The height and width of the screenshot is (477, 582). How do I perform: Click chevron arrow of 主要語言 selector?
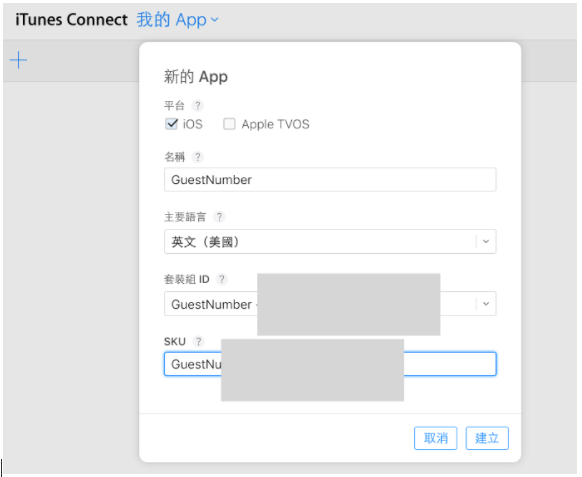tap(486, 242)
